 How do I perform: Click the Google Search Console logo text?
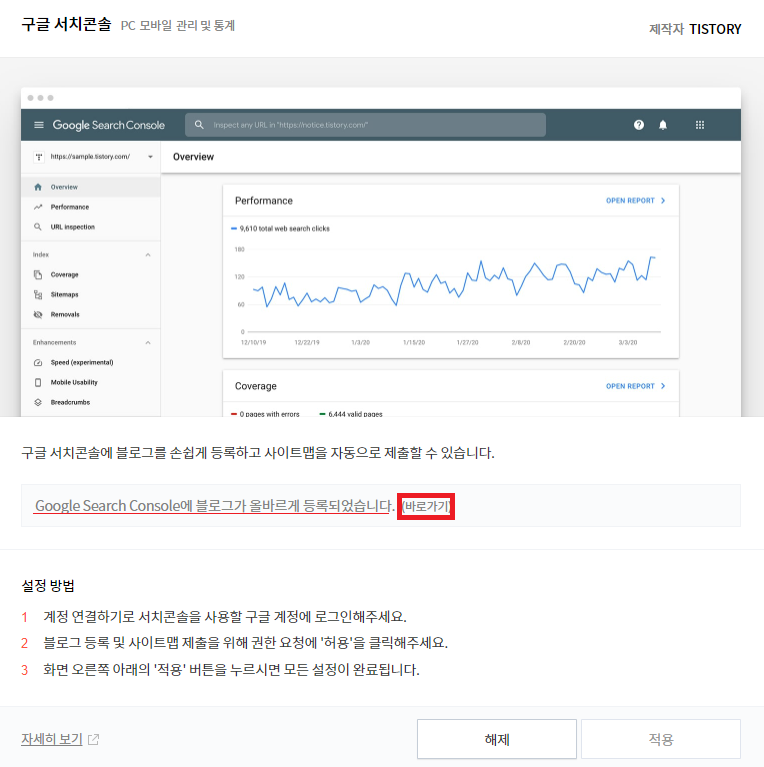[x=109, y=125]
